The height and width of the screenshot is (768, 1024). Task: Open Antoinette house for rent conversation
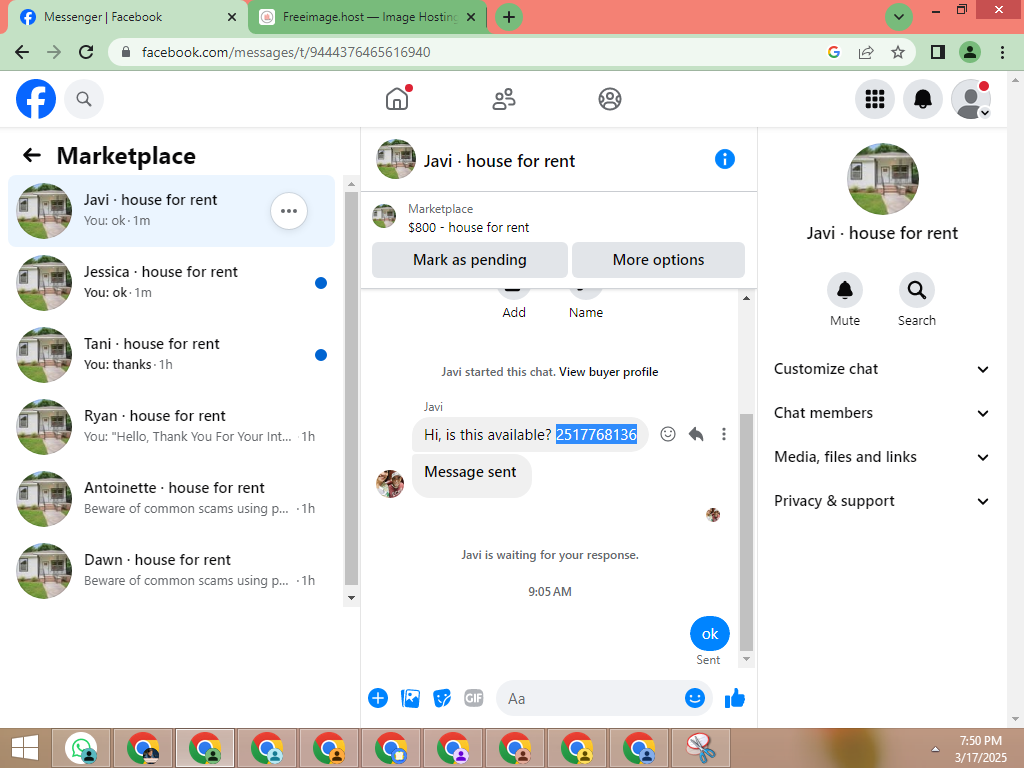171,498
